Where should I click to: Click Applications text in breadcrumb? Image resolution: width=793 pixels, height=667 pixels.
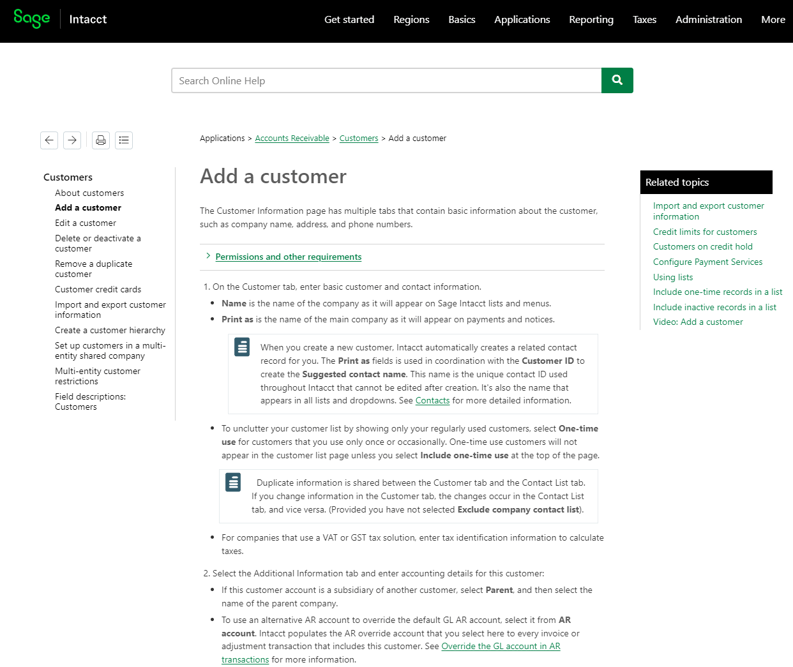pyautogui.click(x=222, y=138)
